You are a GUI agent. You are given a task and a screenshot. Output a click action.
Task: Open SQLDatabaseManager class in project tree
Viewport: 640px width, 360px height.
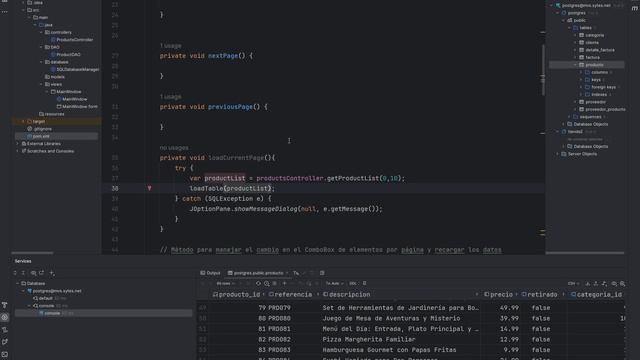click(x=77, y=69)
